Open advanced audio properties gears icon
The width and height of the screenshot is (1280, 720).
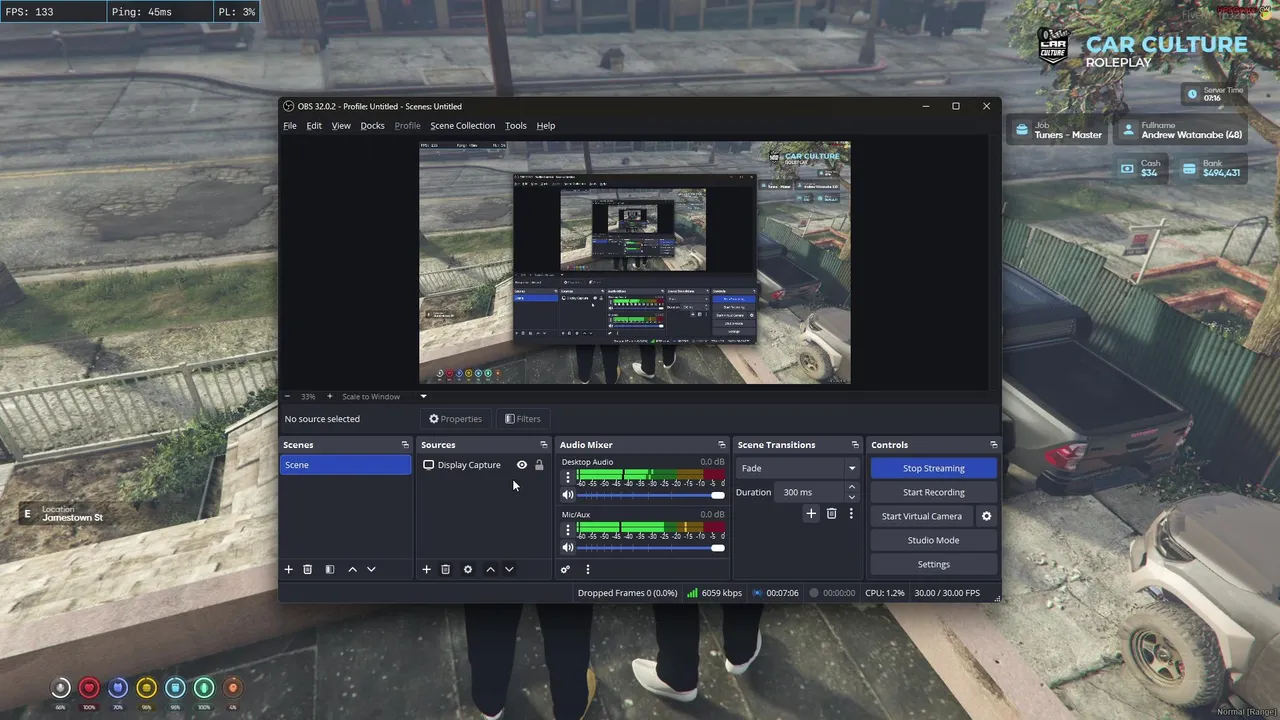pyautogui.click(x=565, y=569)
